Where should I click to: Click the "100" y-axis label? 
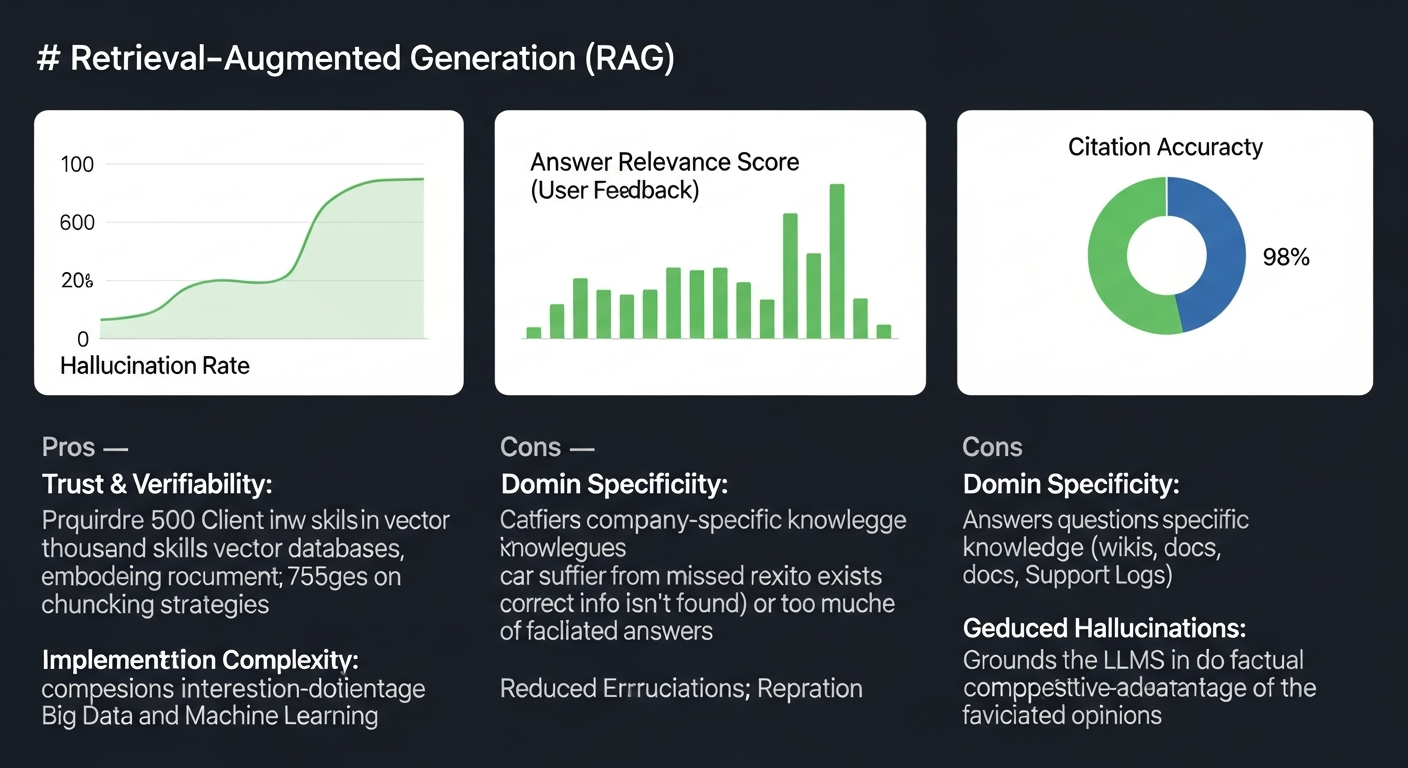coord(77,164)
